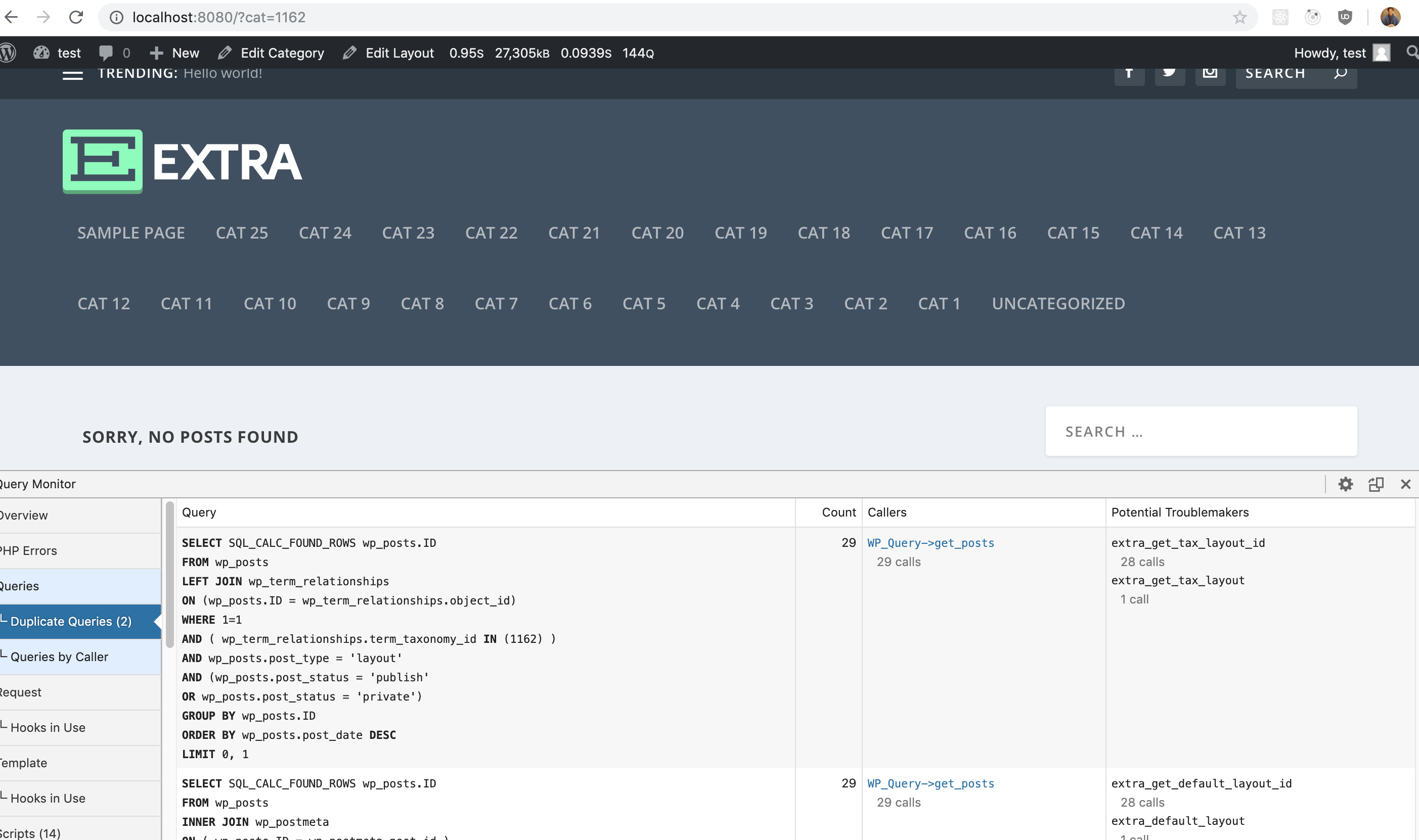Click the WordPress logo in admin bar
The image size is (1419, 840).
click(8, 53)
